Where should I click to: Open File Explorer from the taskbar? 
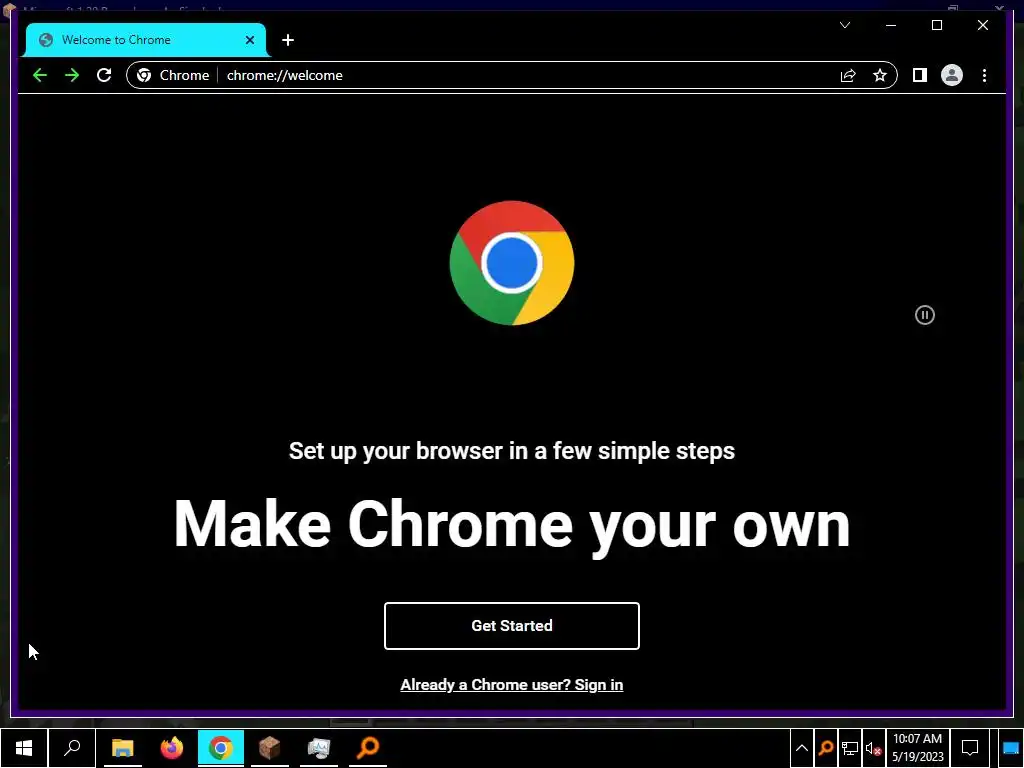[122, 748]
